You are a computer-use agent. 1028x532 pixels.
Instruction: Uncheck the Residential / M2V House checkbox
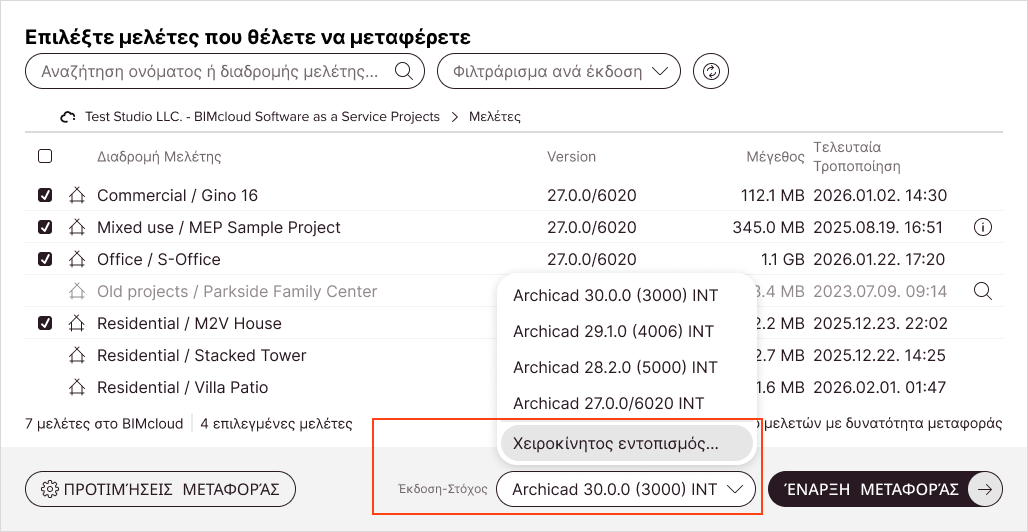coord(45,323)
